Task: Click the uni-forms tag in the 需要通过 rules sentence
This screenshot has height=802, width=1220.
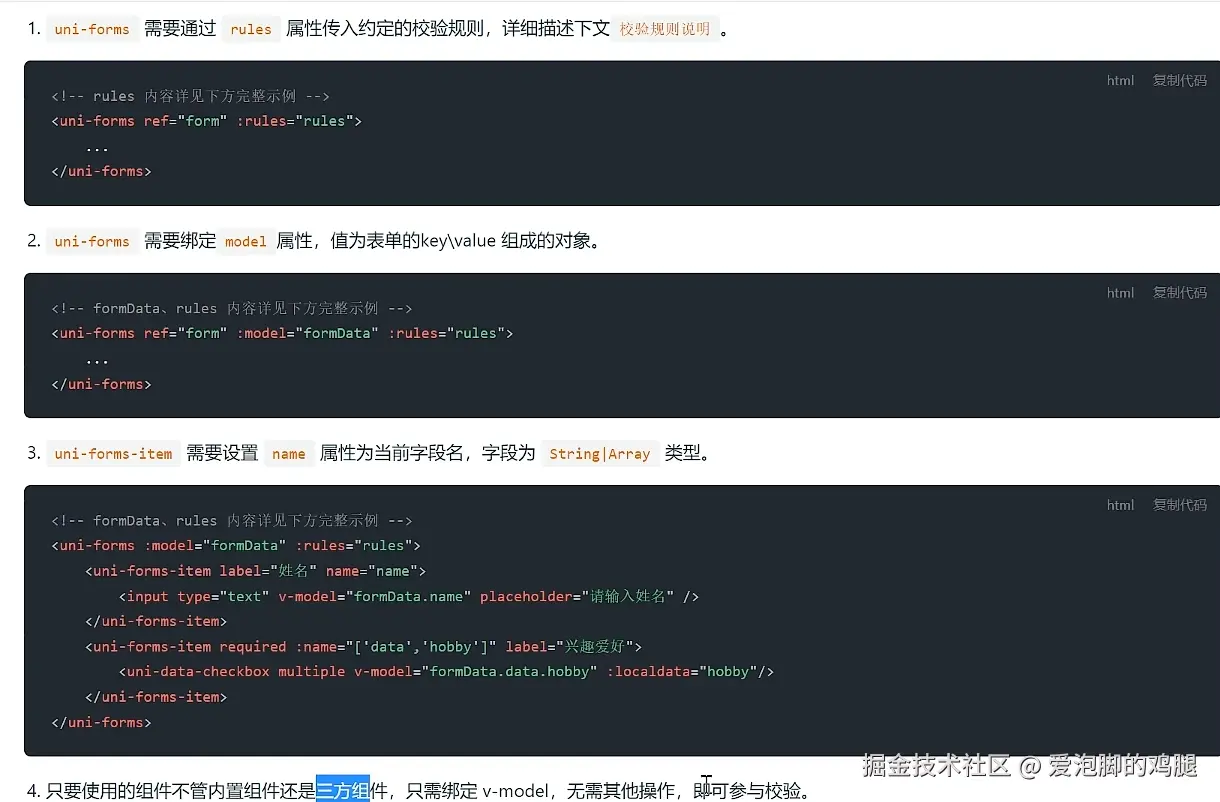Action: point(92,29)
